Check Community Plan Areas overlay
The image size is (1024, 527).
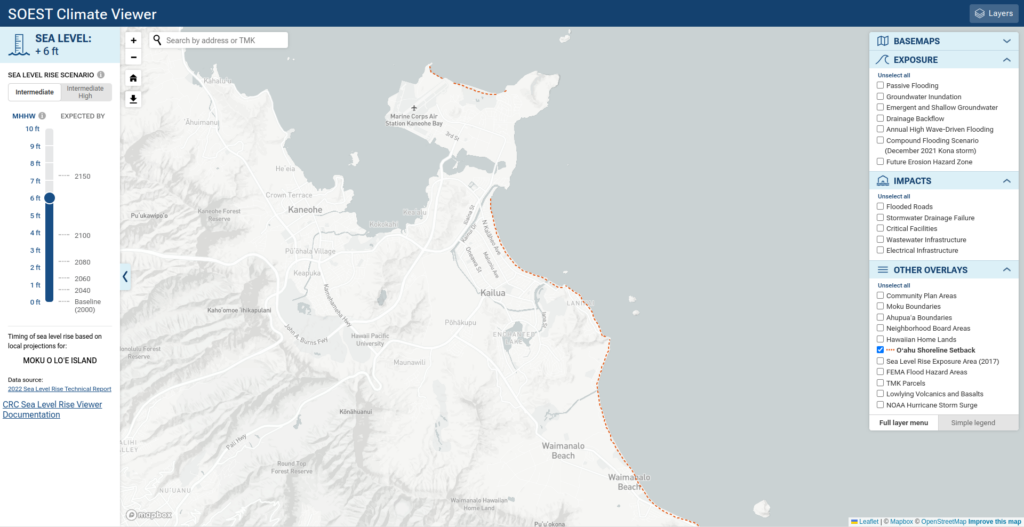[x=880, y=296]
